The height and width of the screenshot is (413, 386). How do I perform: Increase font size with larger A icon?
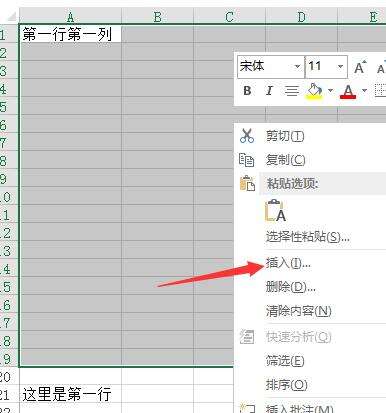pyautogui.click(x=360, y=68)
